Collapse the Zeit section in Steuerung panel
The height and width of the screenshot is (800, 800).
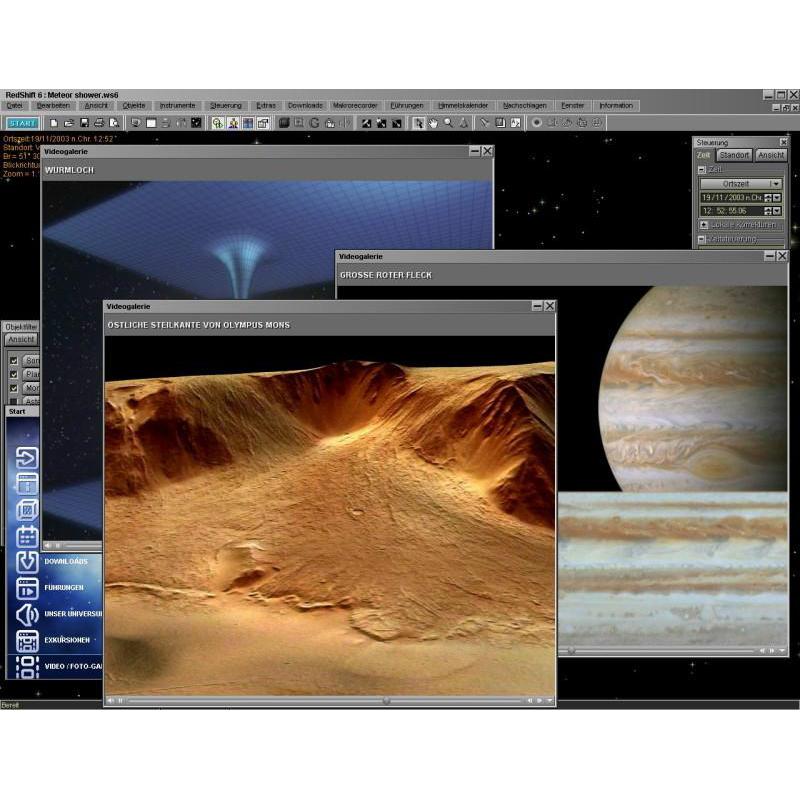tap(702, 170)
